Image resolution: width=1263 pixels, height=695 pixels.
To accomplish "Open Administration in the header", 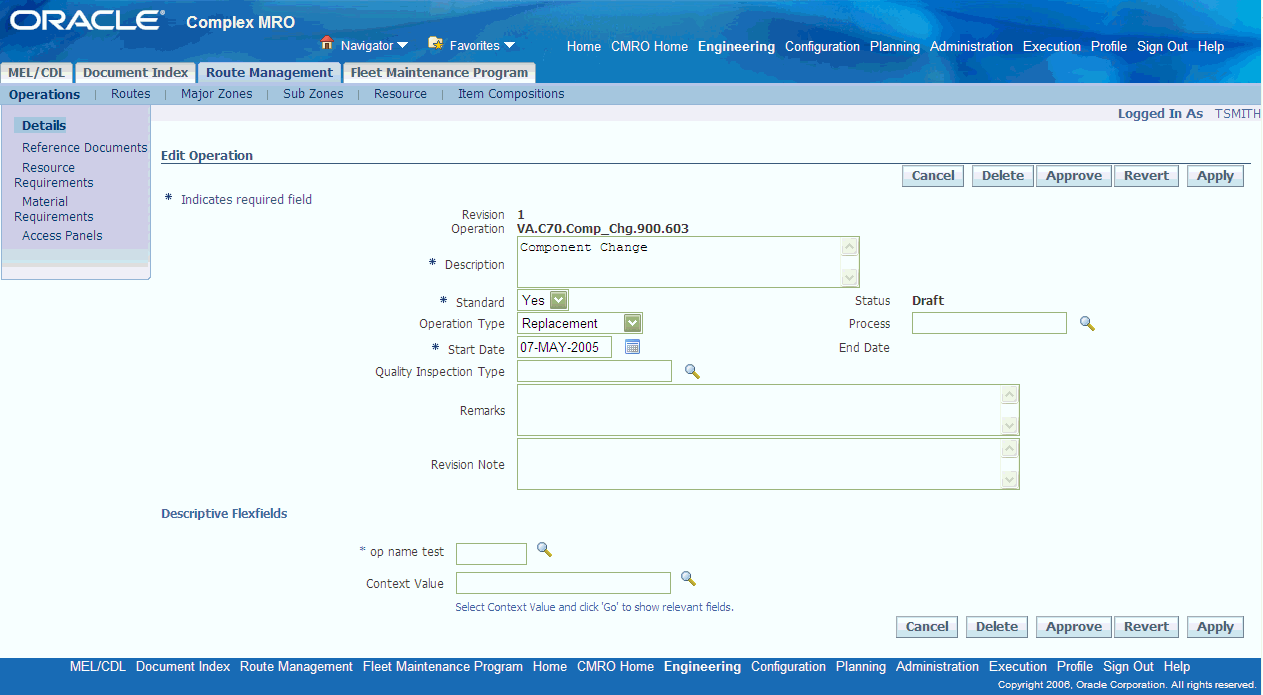I will pyautogui.click(x=971, y=47).
